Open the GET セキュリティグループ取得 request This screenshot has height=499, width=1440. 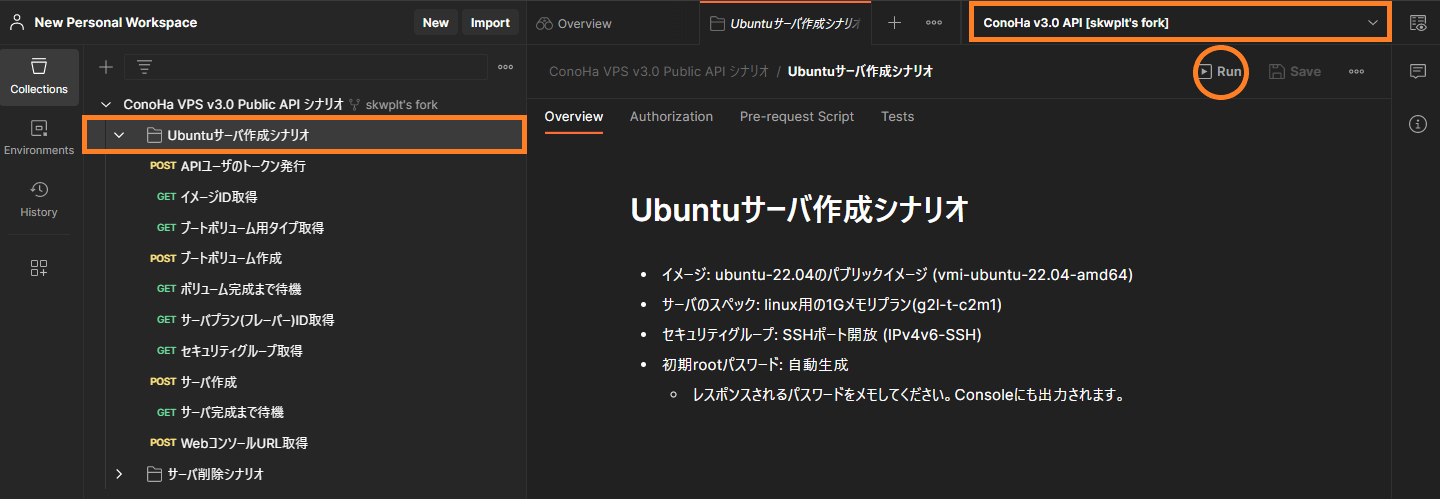pyautogui.click(x=304, y=351)
